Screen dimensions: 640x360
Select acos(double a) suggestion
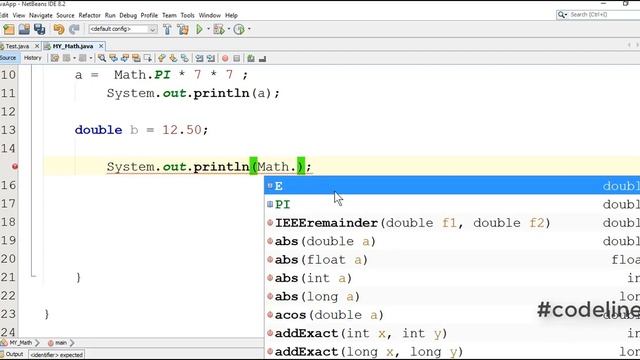(x=452, y=315)
